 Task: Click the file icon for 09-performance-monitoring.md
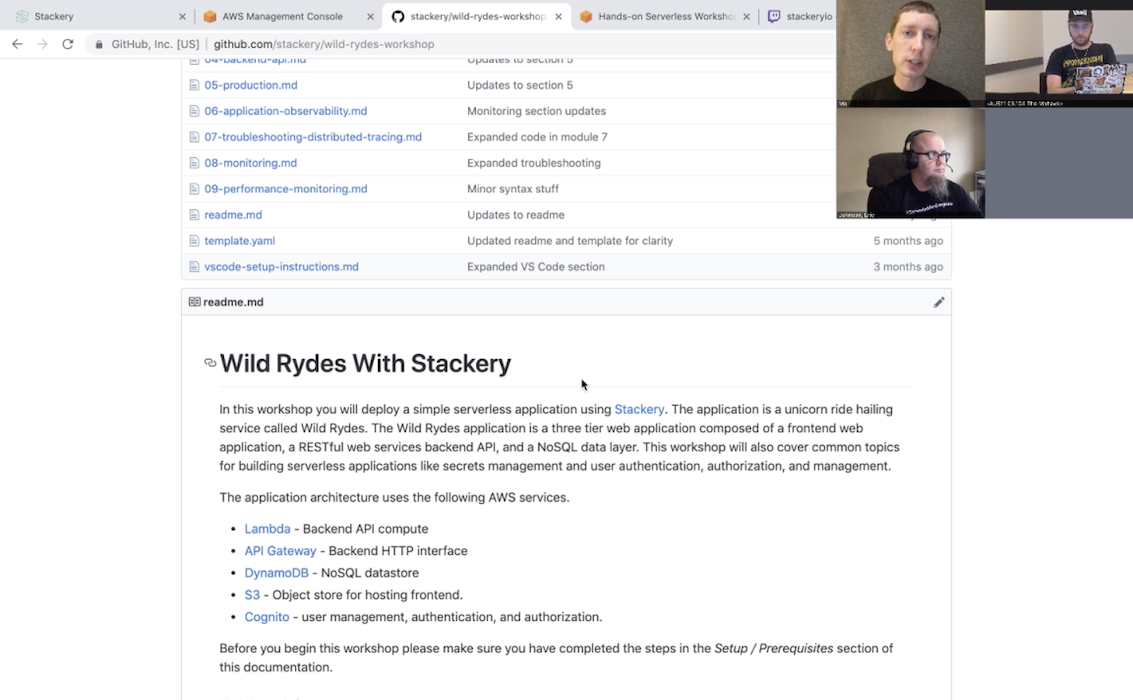click(194, 189)
